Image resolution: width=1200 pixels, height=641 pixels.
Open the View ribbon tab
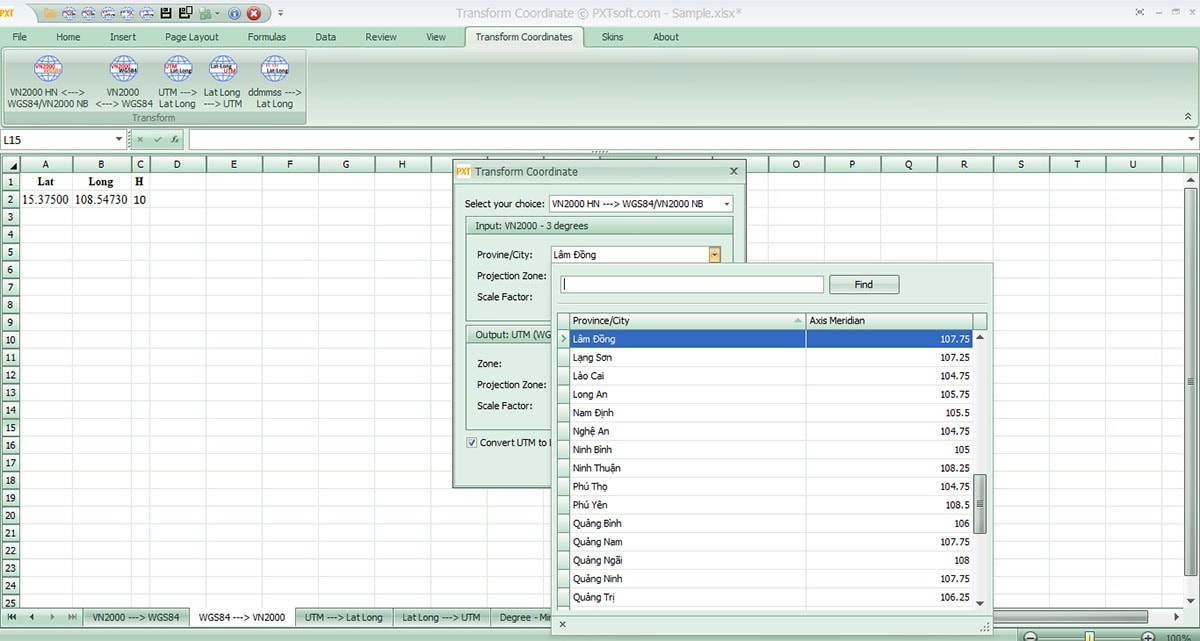click(x=436, y=37)
